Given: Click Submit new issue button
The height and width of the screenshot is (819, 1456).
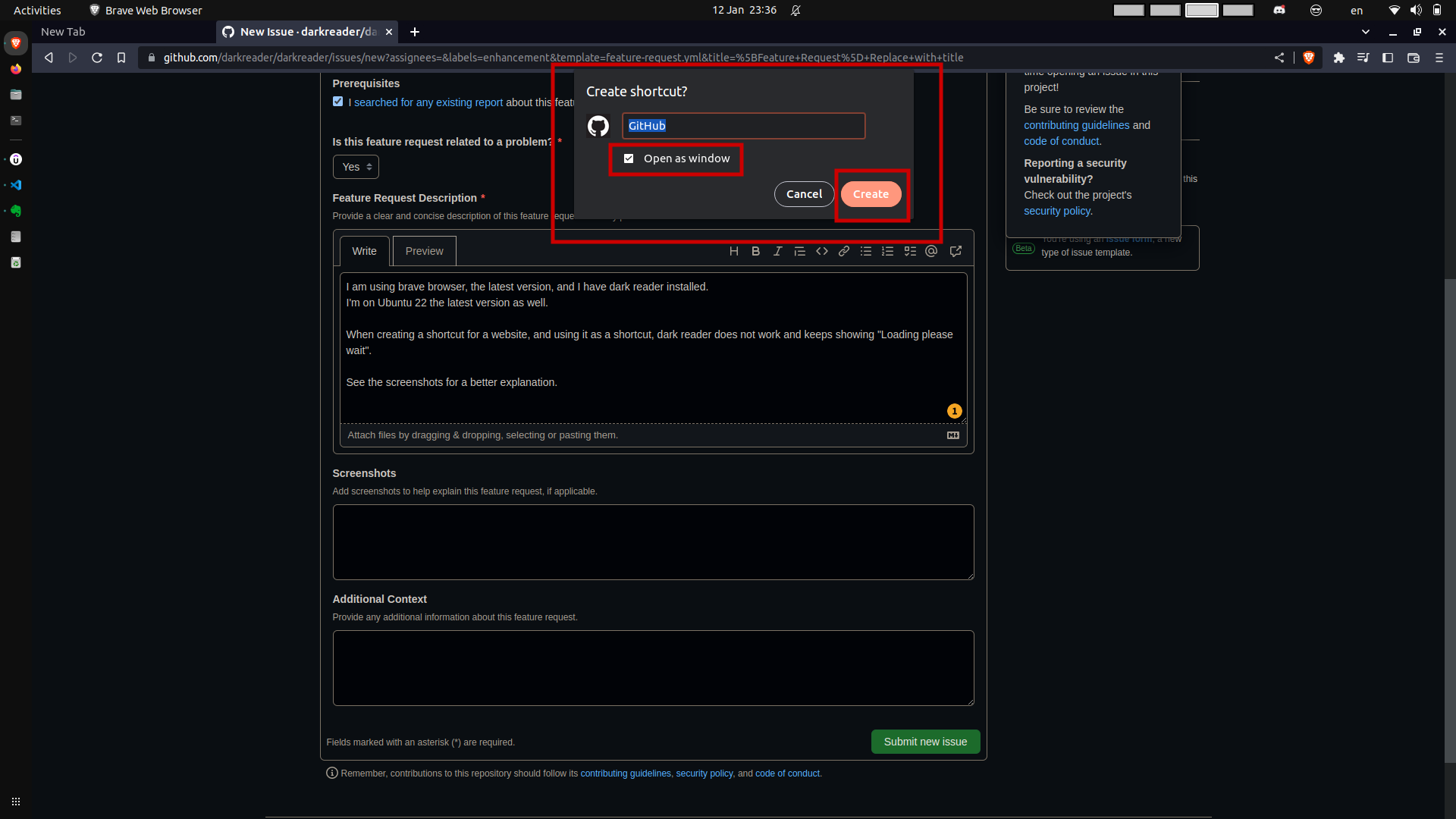Looking at the screenshot, I should [x=925, y=742].
